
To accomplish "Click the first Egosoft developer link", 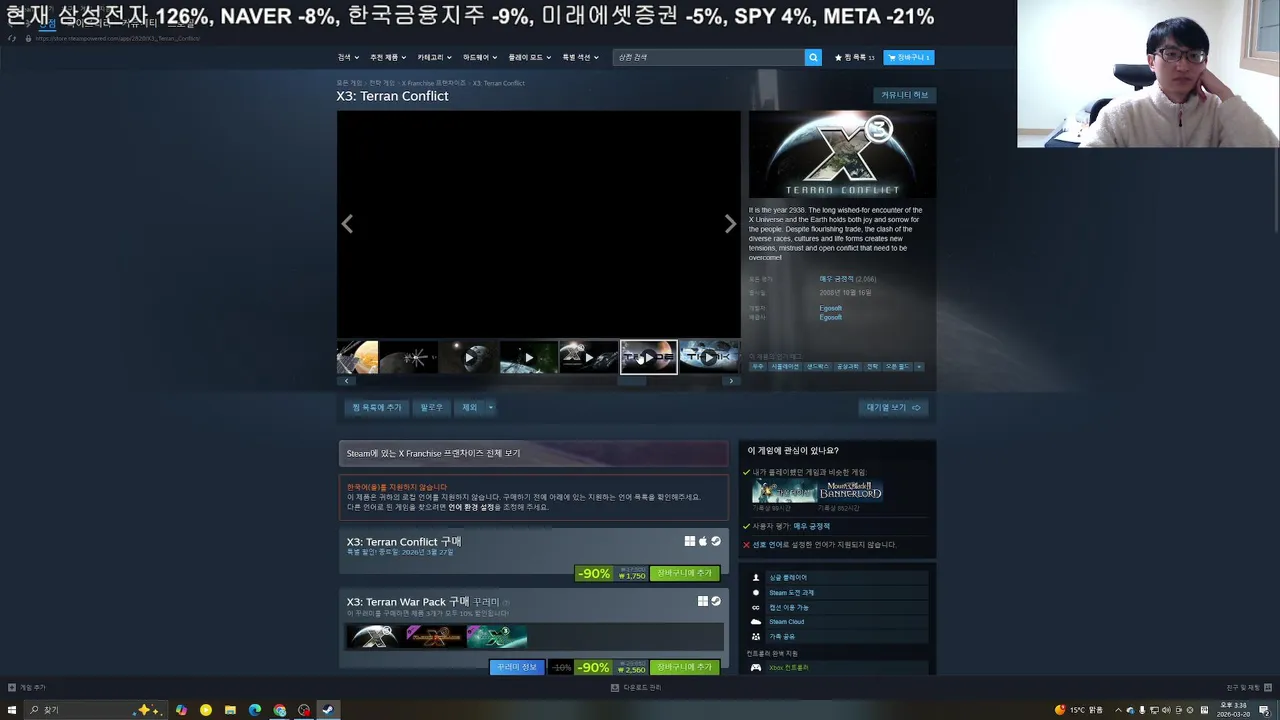I will [x=830, y=308].
